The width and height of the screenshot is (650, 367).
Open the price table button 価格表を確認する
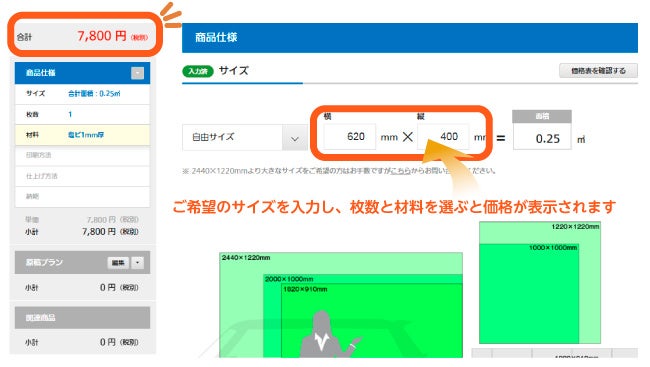(x=598, y=71)
